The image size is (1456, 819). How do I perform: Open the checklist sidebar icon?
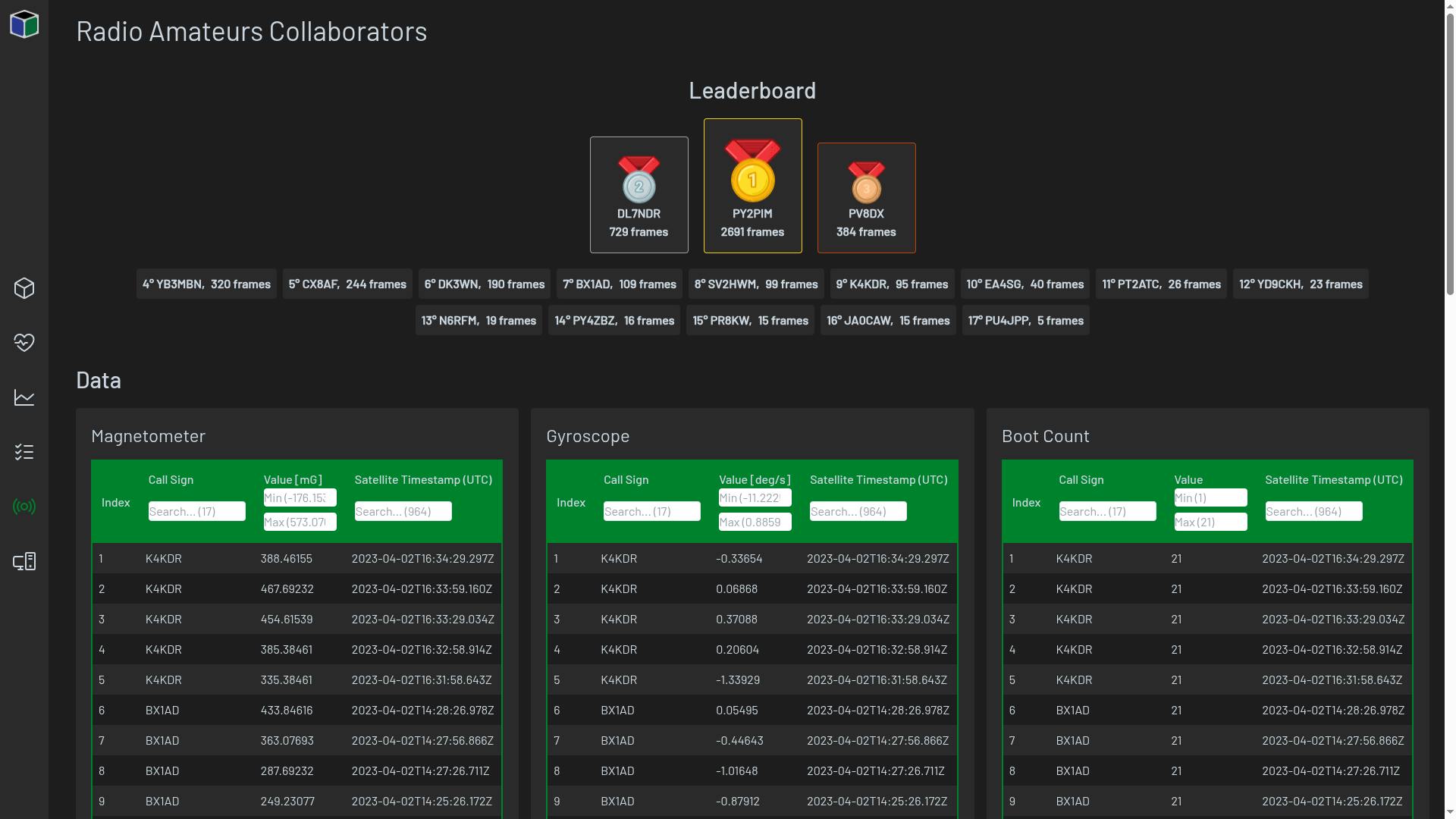[24, 452]
